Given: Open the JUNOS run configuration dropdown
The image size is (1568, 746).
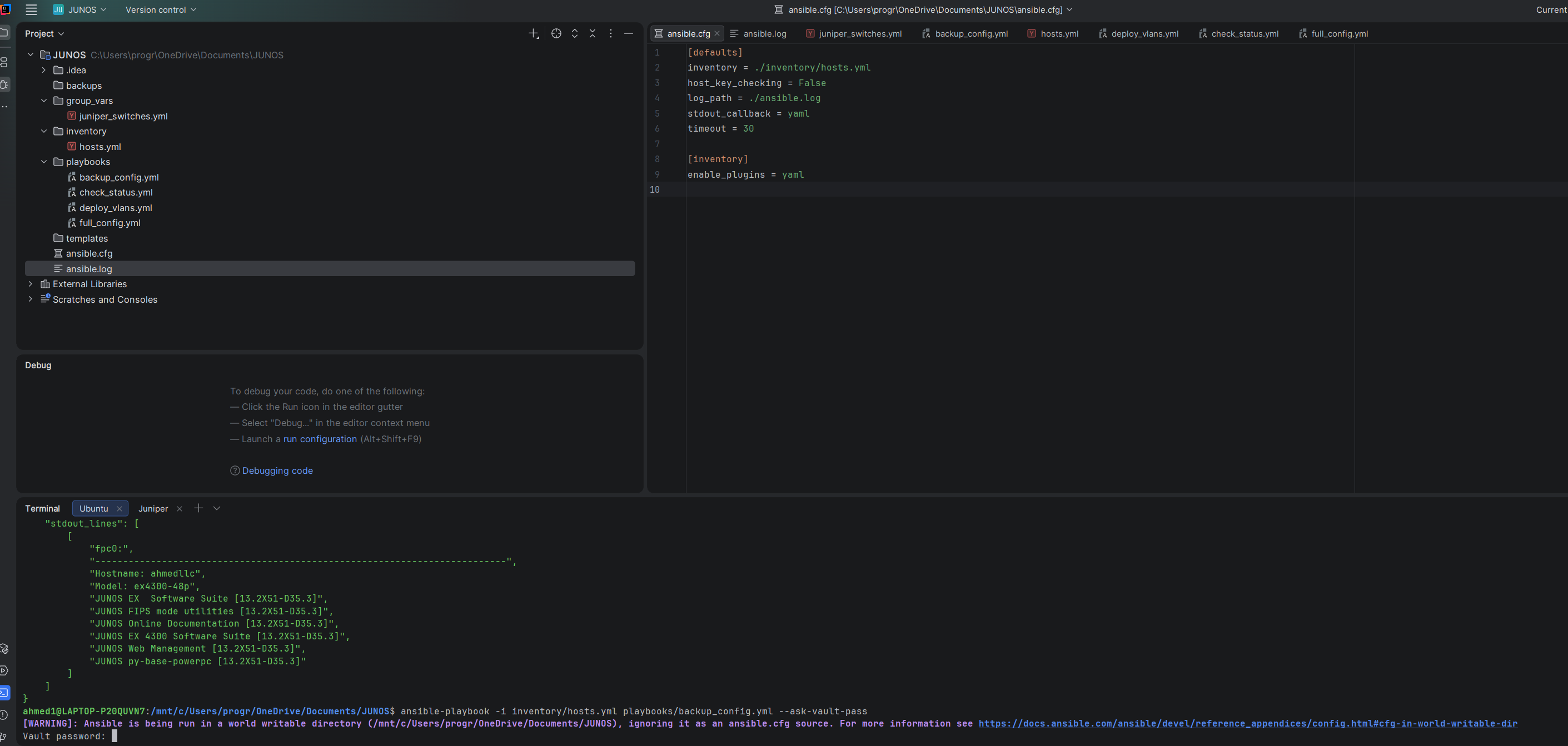Looking at the screenshot, I should pos(79,10).
